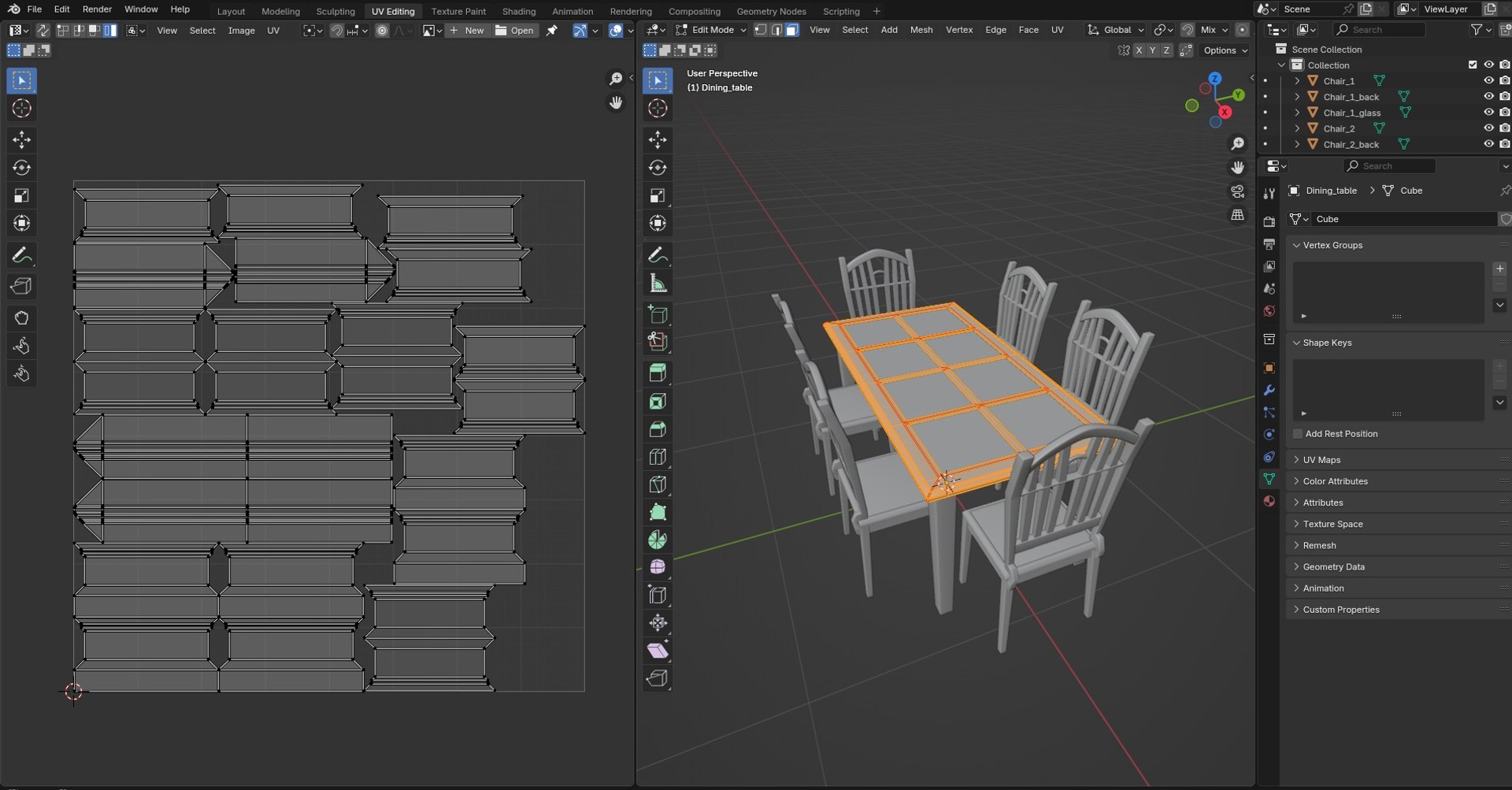This screenshot has height=790, width=1512.
Task: Switch to the Texture Paint workspace tab
Action: [x=458, y=11]
